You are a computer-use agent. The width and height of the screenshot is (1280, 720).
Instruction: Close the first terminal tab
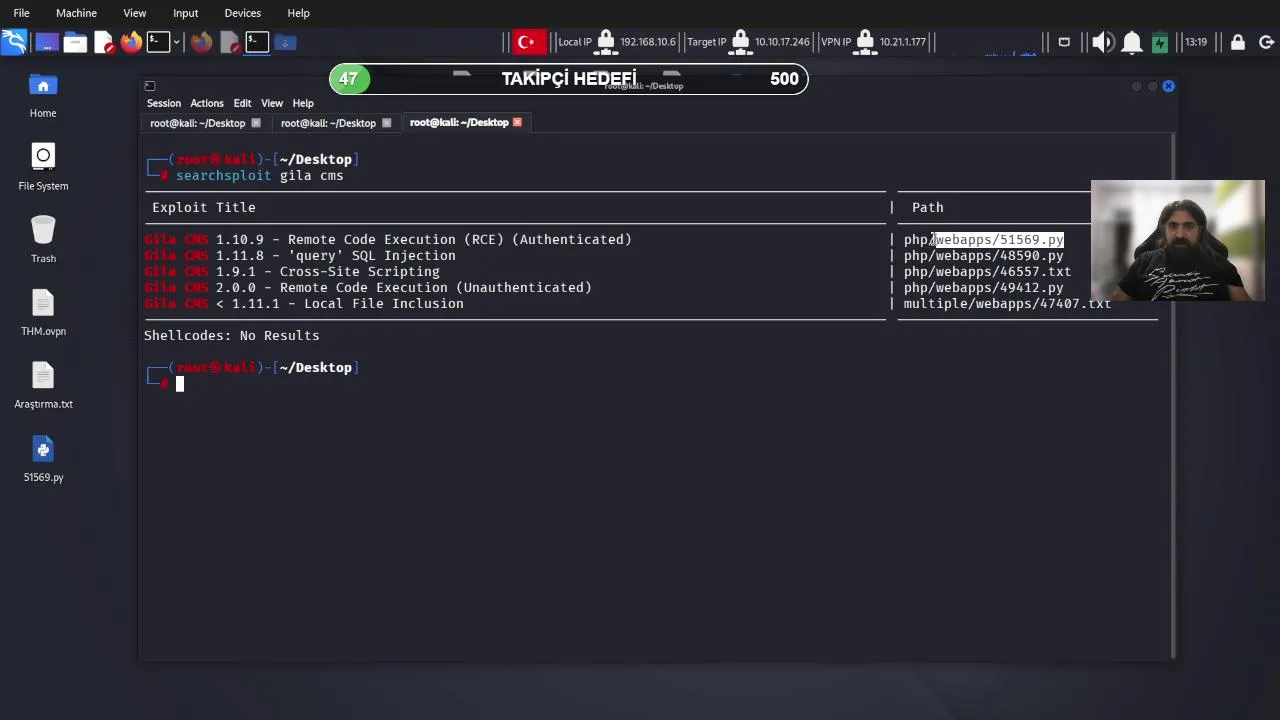coord(256,123)
